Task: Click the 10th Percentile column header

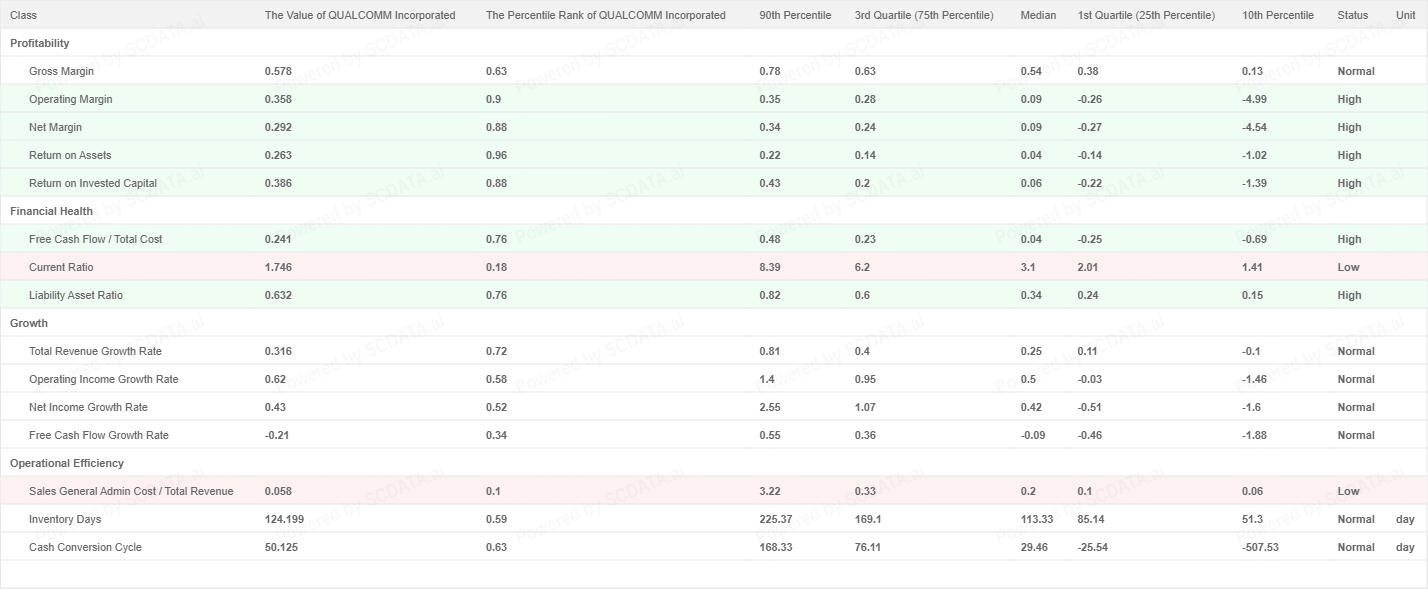Action: [x=1278, y=15]
